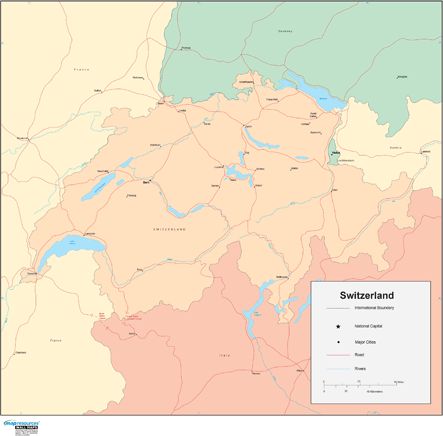
Task: Click the Schaffhausen city label
Action: point(246,82)
